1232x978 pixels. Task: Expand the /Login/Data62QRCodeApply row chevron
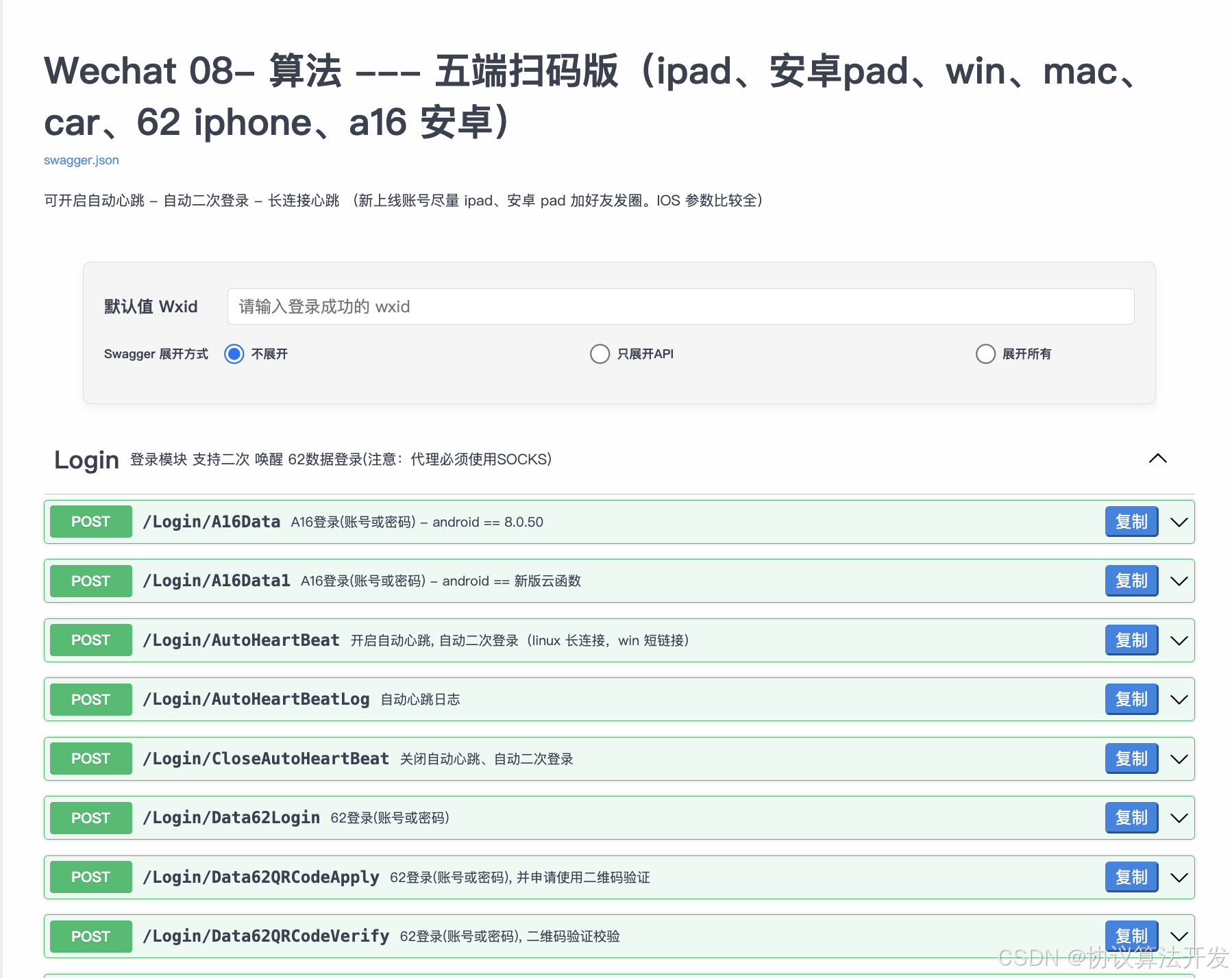(x=1179, y=878)
